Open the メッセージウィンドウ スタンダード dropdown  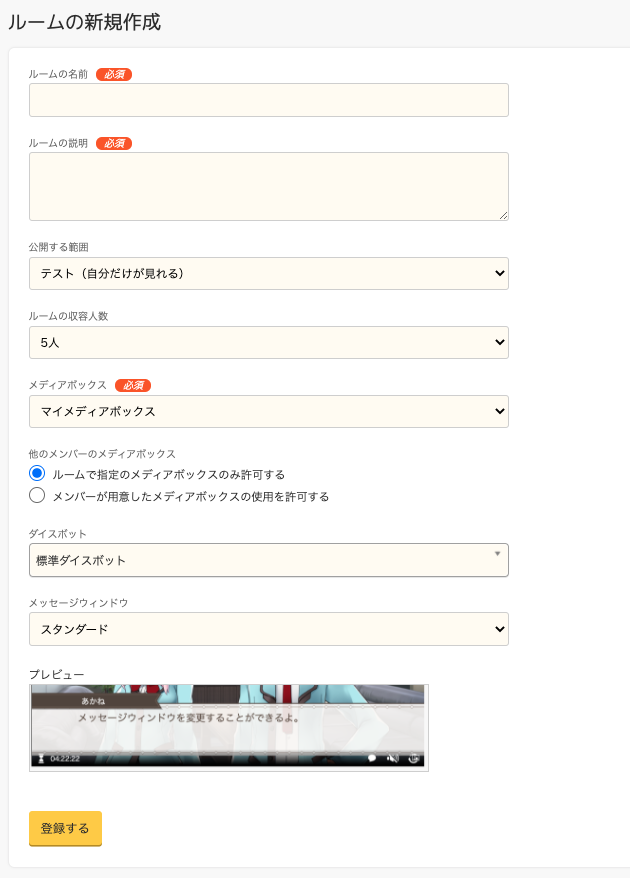[x=268, y=629]
